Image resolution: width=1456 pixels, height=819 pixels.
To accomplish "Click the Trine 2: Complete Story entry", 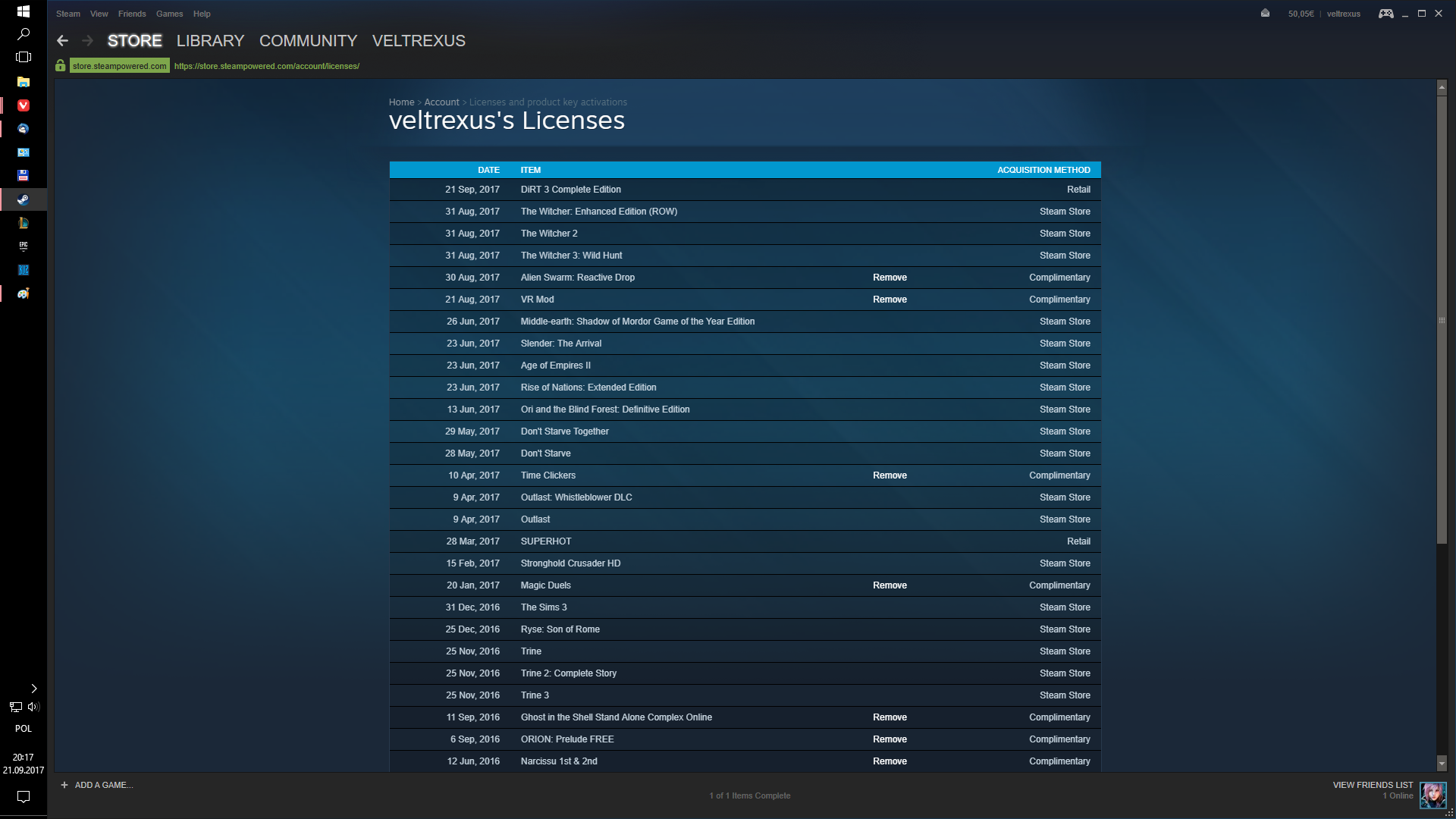I will 569,673.
